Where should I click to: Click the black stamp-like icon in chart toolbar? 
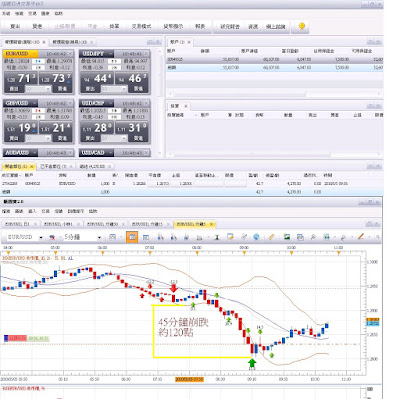pyautogui.click(x=217, y=237)
